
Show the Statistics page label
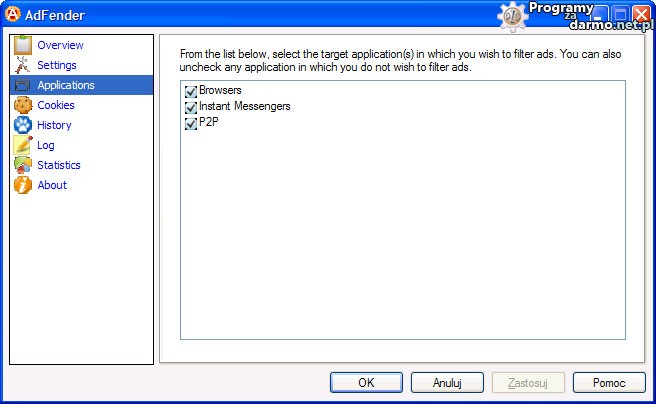pyautogui.click(x=59, y=165)
